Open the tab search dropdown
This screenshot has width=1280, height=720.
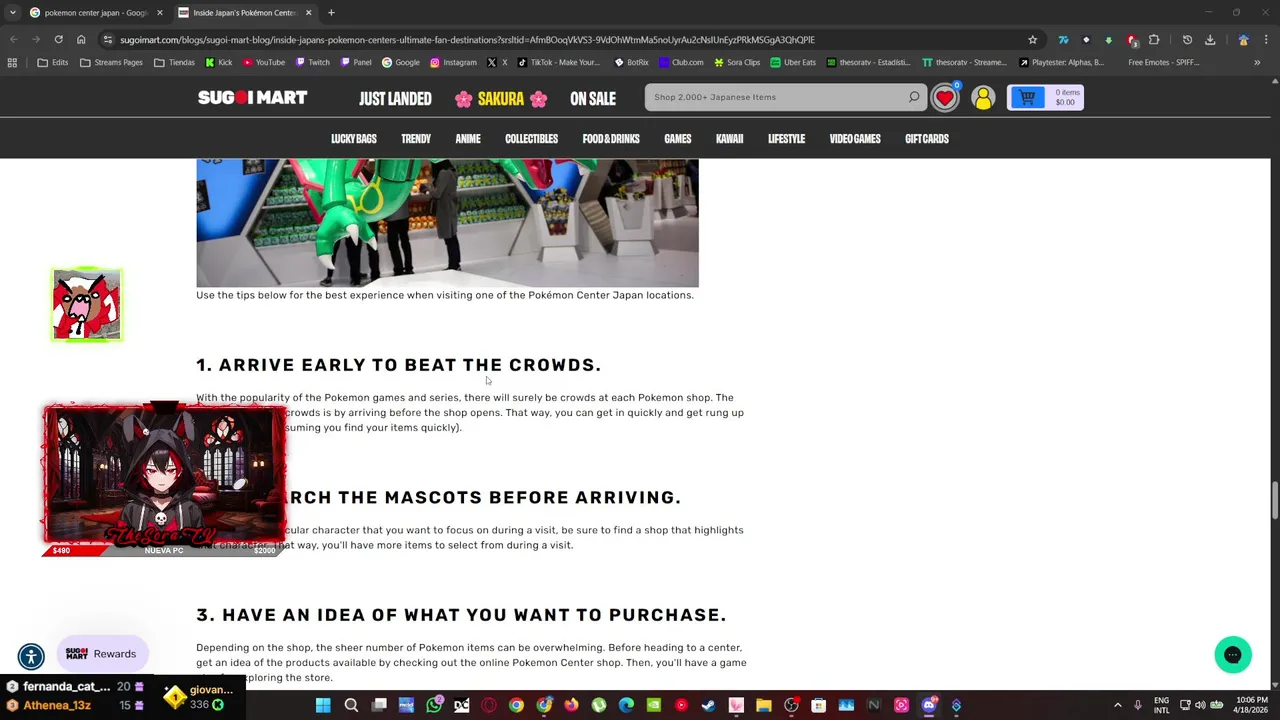[x=12, y=13]
